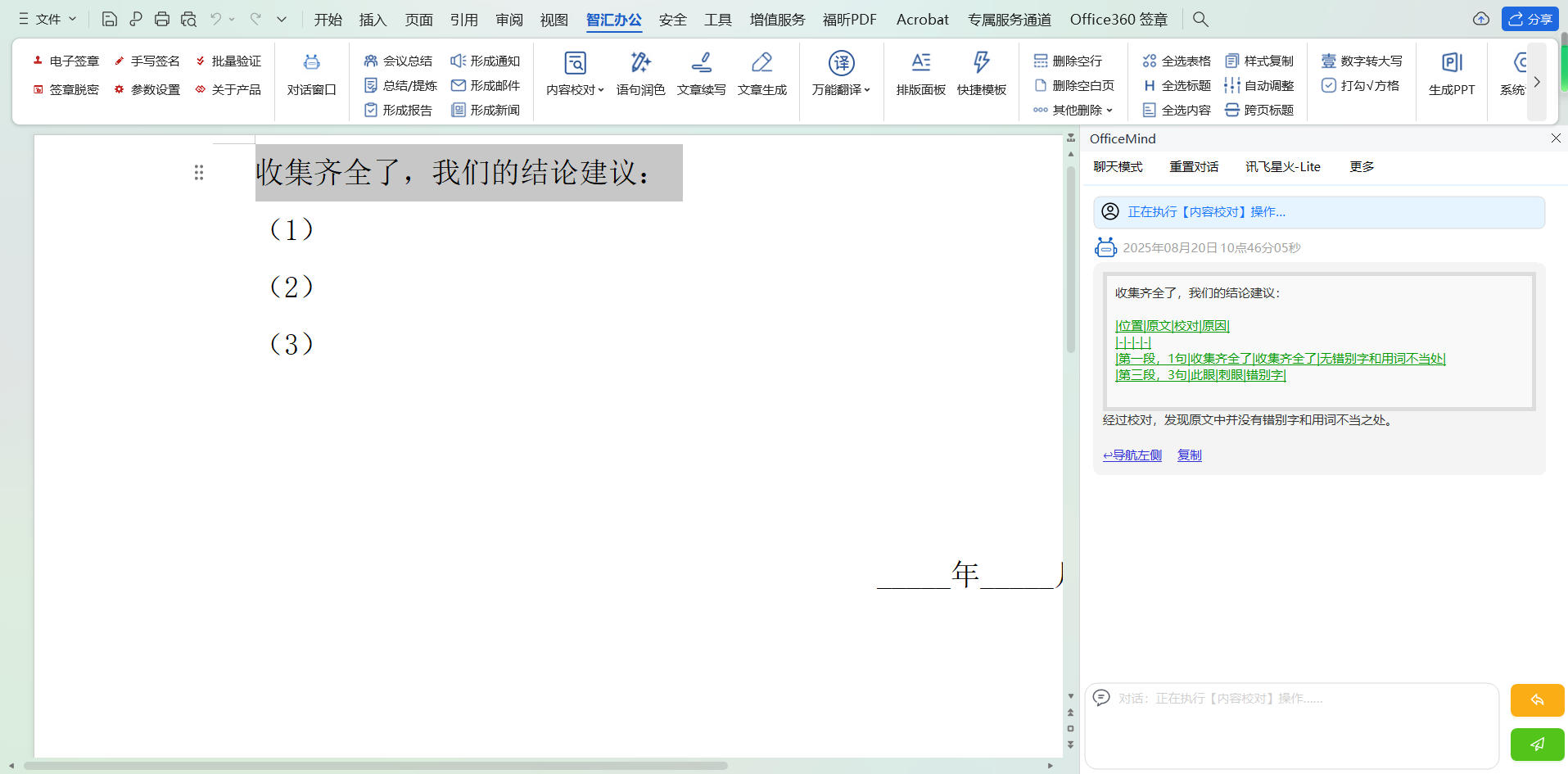Open the 文件 menu dropdown

(x=47, y=19)
